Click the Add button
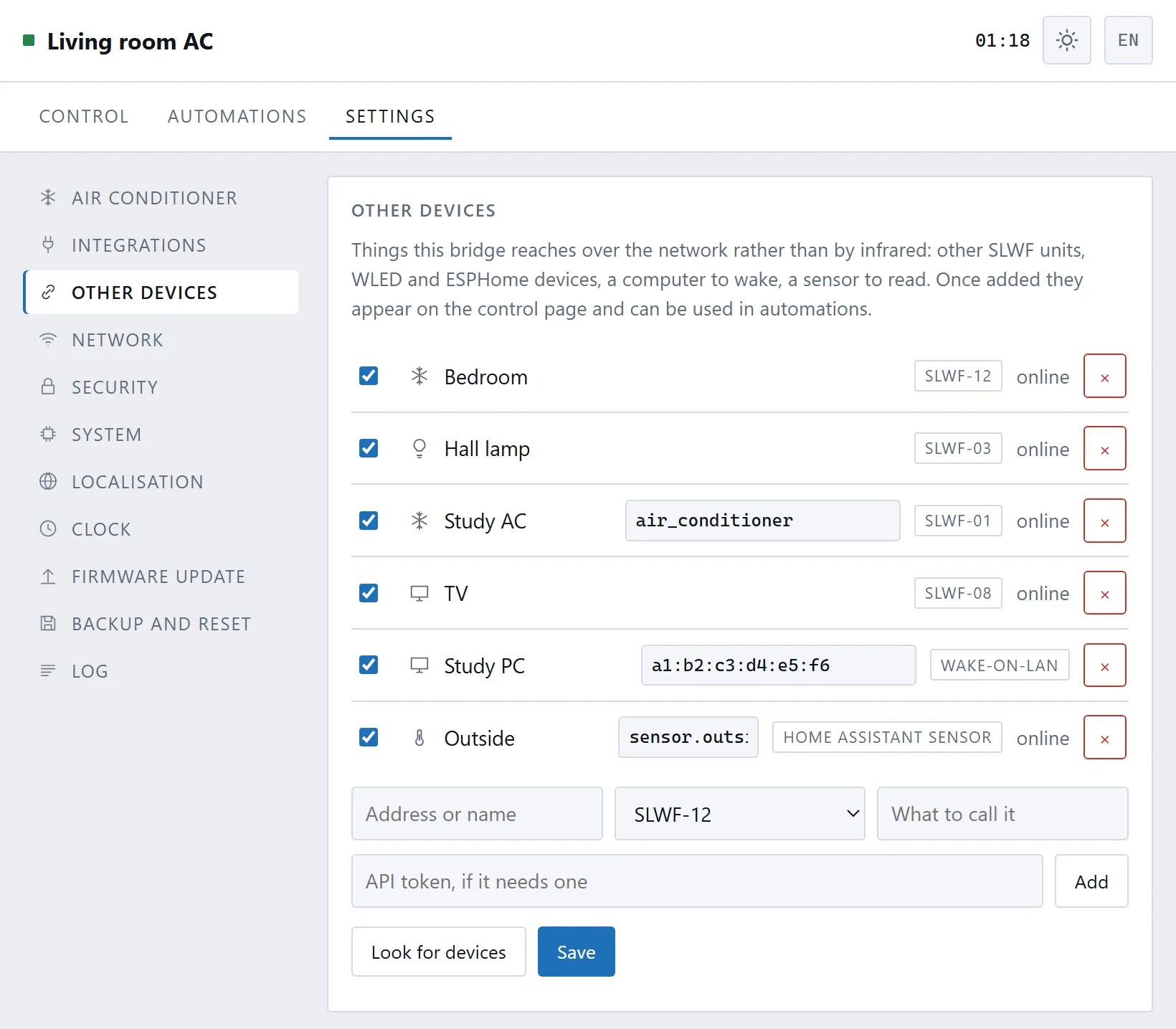The image size is (1176, 1029). (1091, 881)
